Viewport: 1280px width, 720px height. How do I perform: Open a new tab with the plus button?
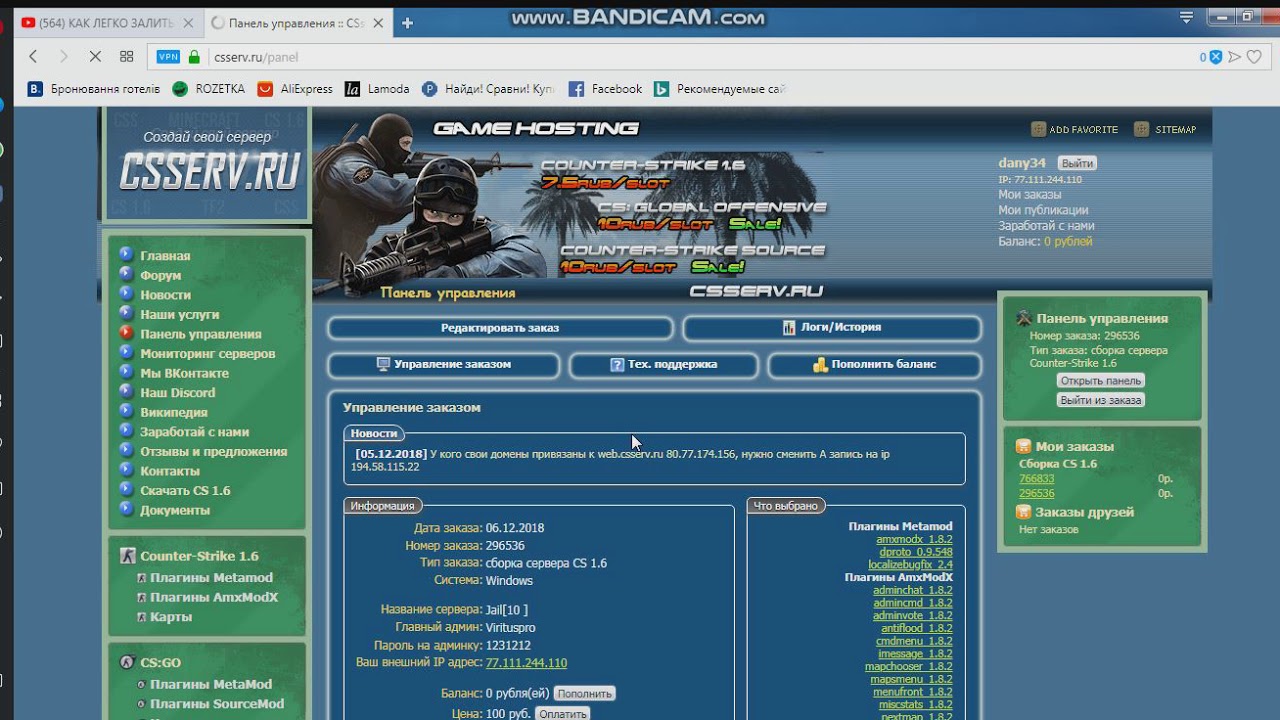coord(407,23)
